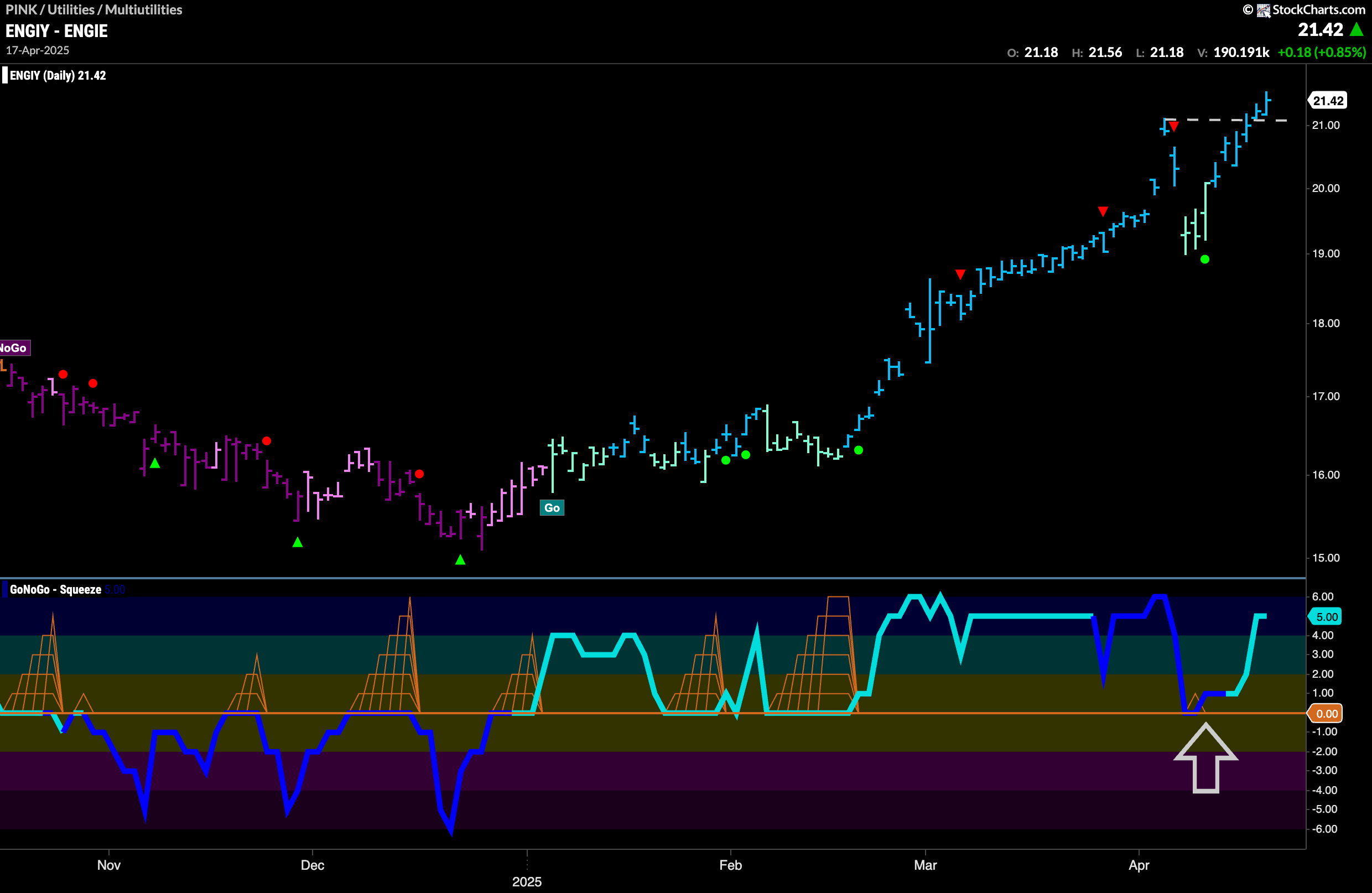This screenshot has width=1372, height=893.
Task: Click the Mar label on the time axis
Action: coord(925,865)
